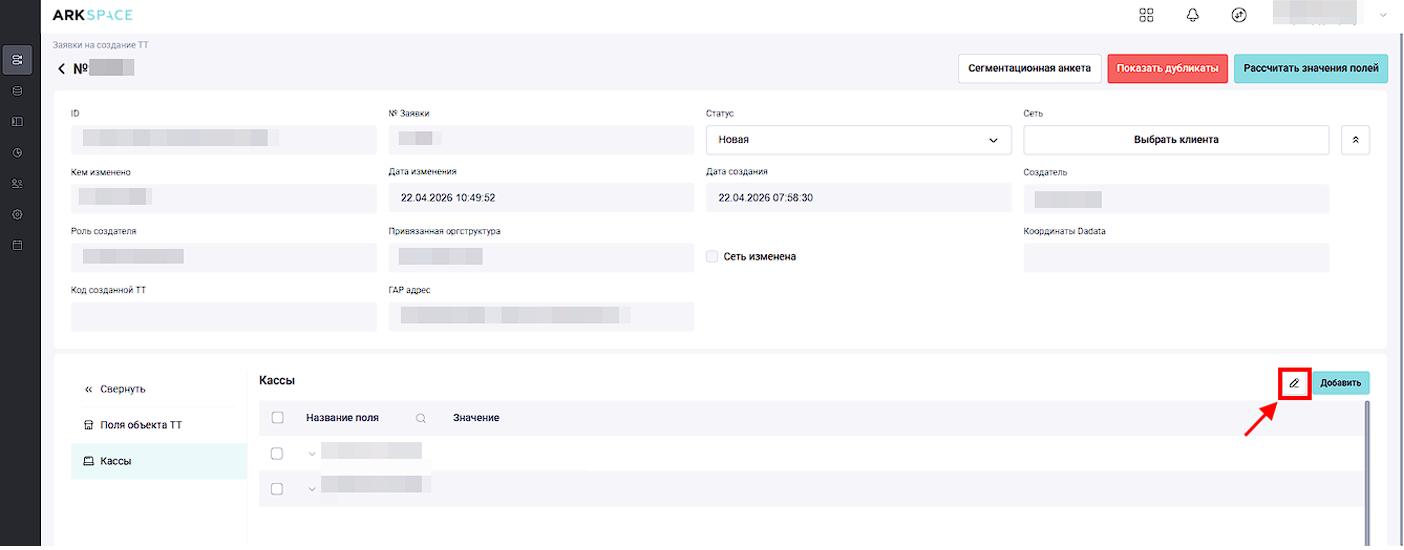1404x550 pixels.
Task: Click the circular swap arrows icon in header
Action: 1238,15
